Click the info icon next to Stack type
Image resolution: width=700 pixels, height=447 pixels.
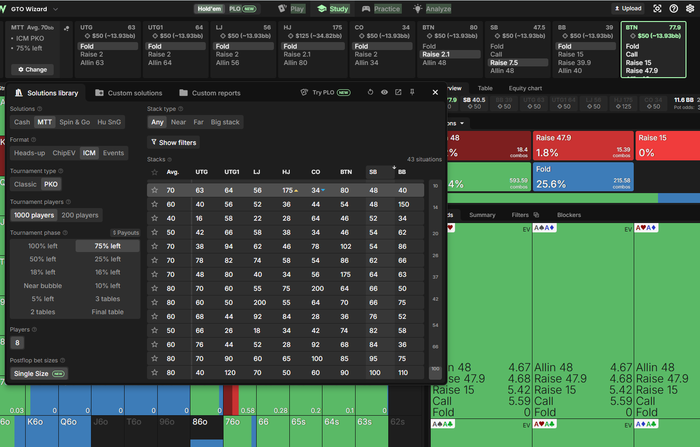pyautogui.click(x=181, y=109)
